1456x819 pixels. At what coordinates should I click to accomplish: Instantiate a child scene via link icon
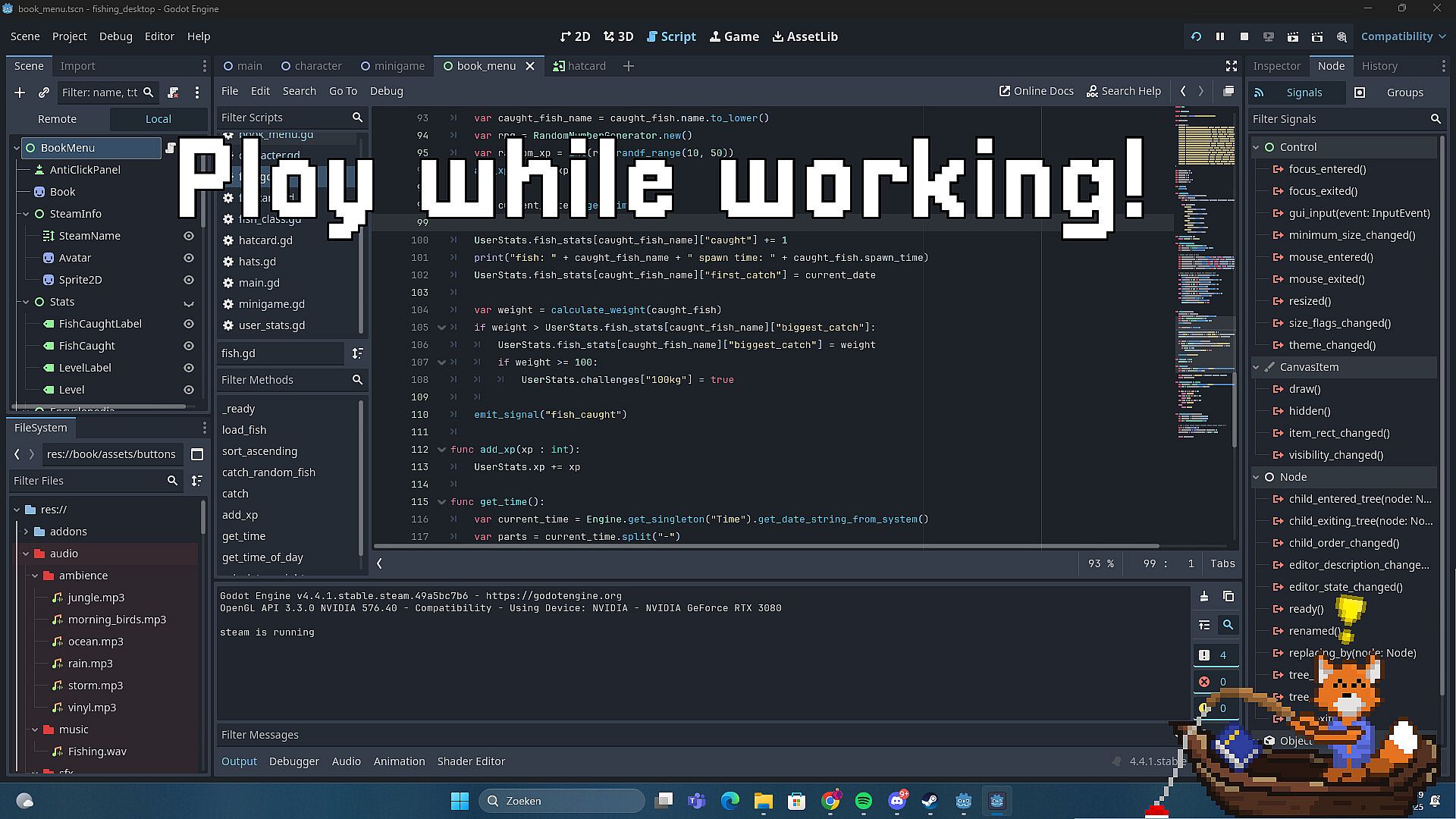(44, 93)
